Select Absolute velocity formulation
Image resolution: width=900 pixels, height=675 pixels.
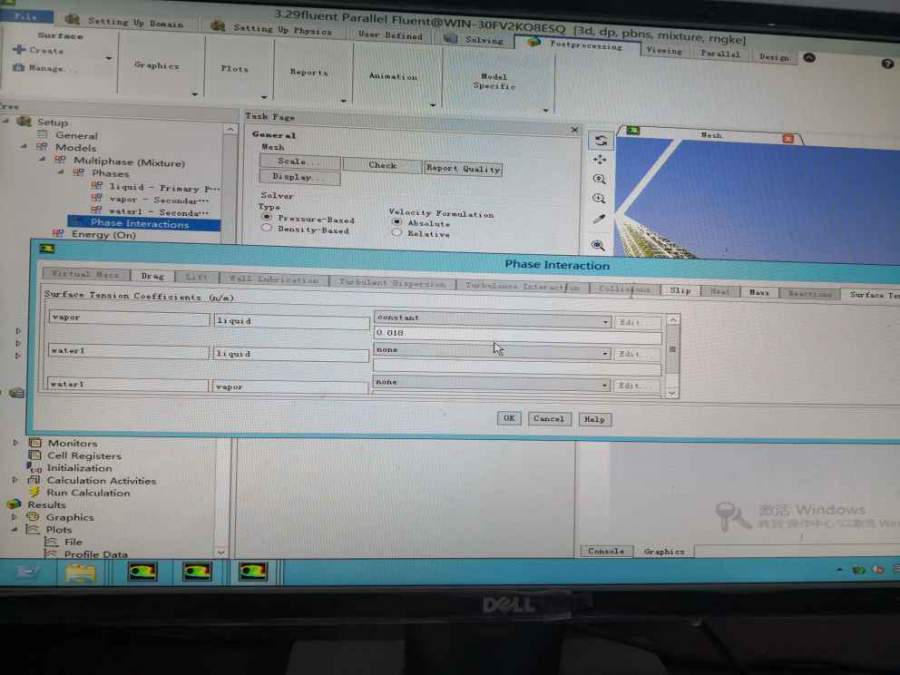396,222
